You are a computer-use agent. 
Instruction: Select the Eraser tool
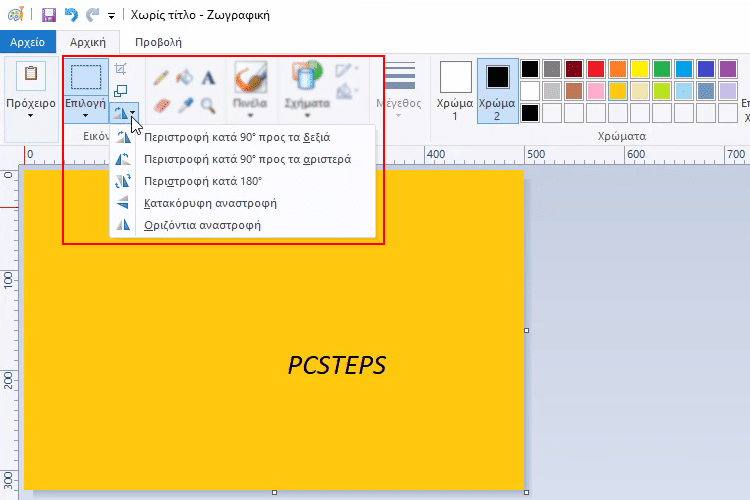click(161, 105)
